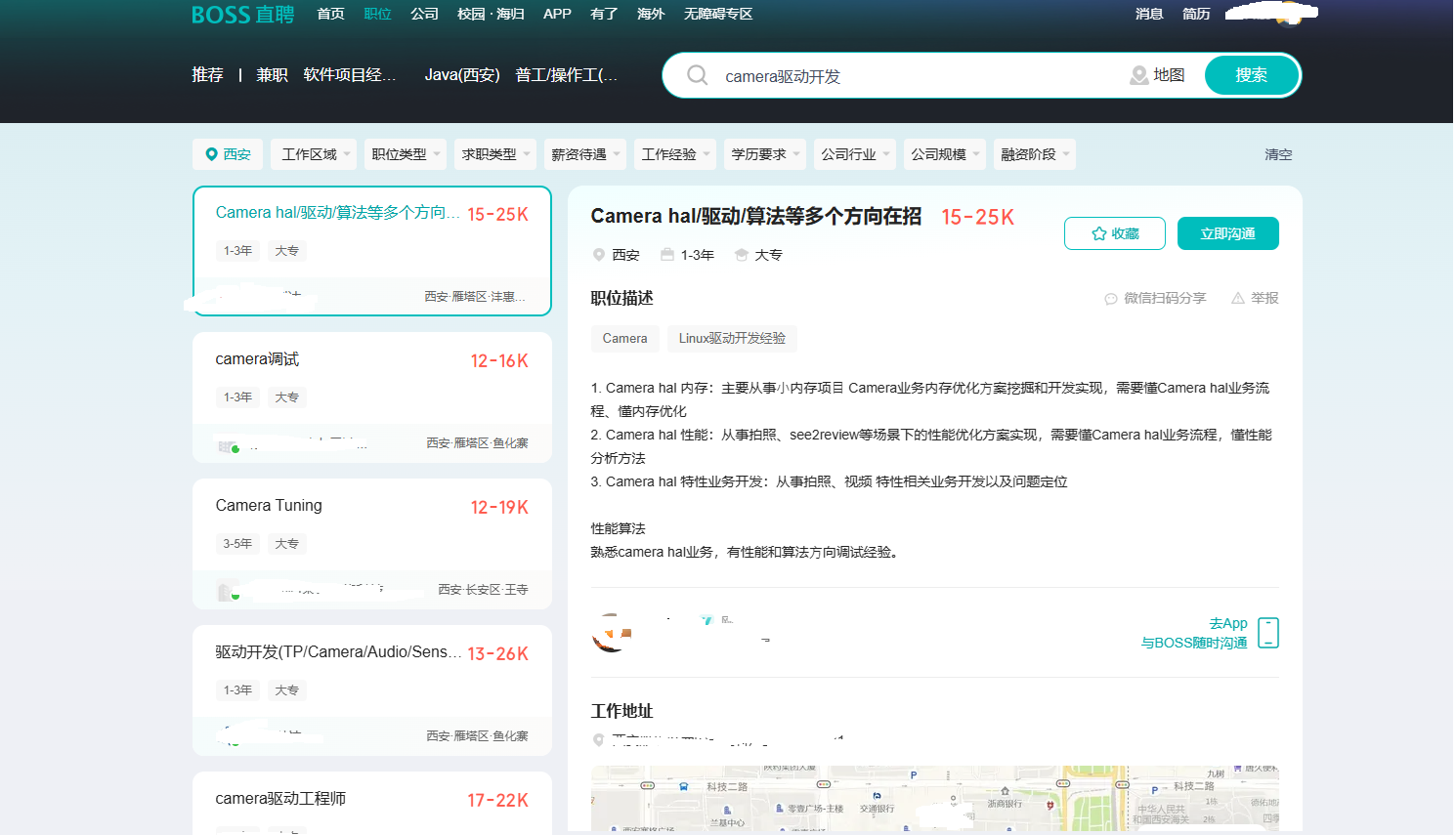This screenshot has width=1456, height=835.
Task: Expand the 公司行业 dropdown
Action: 855,154
